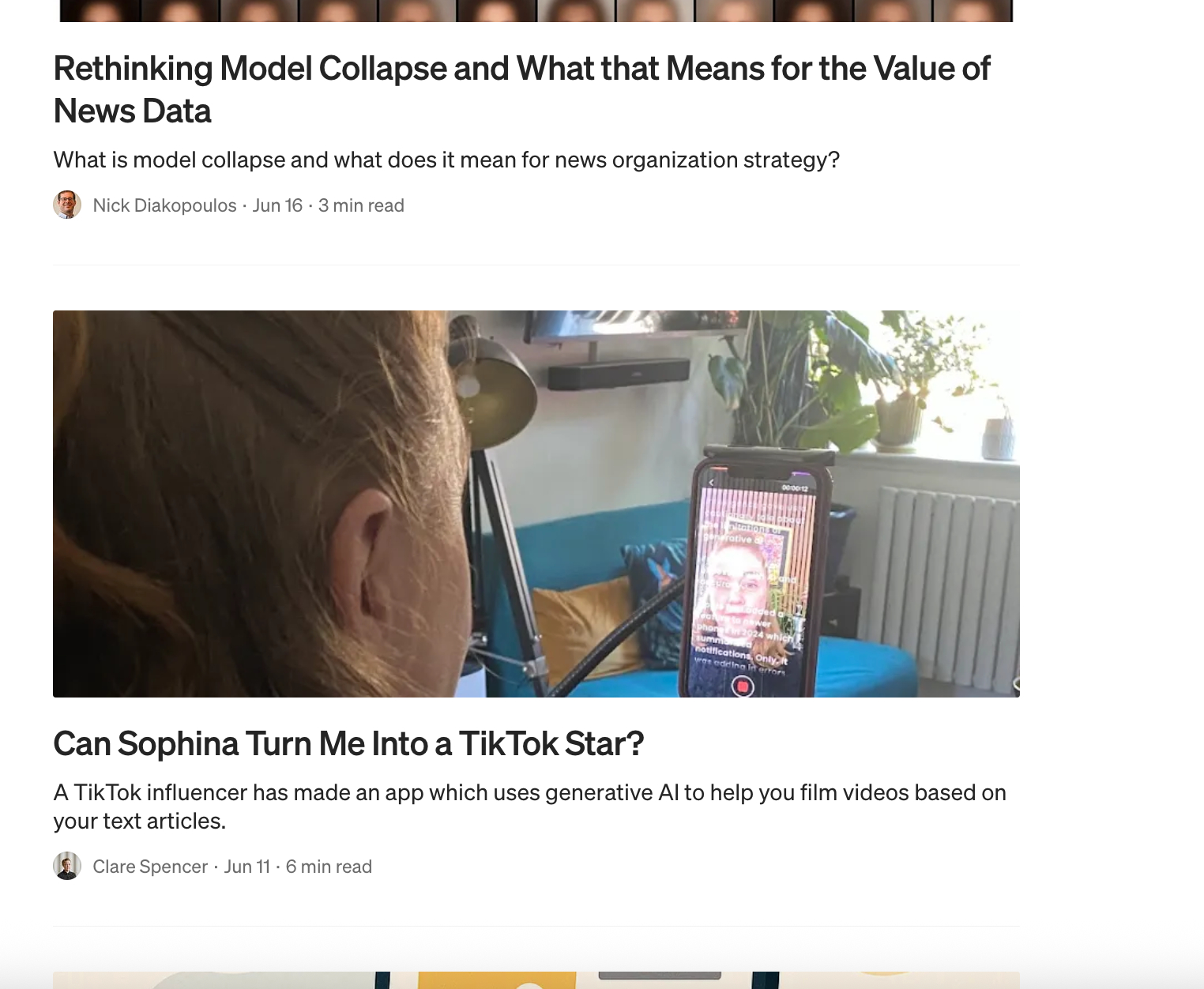This screenshot has height=989, width=1204.
Task: Open the partially visible yellow illustration thumbnail
Action: coord(536,980)
